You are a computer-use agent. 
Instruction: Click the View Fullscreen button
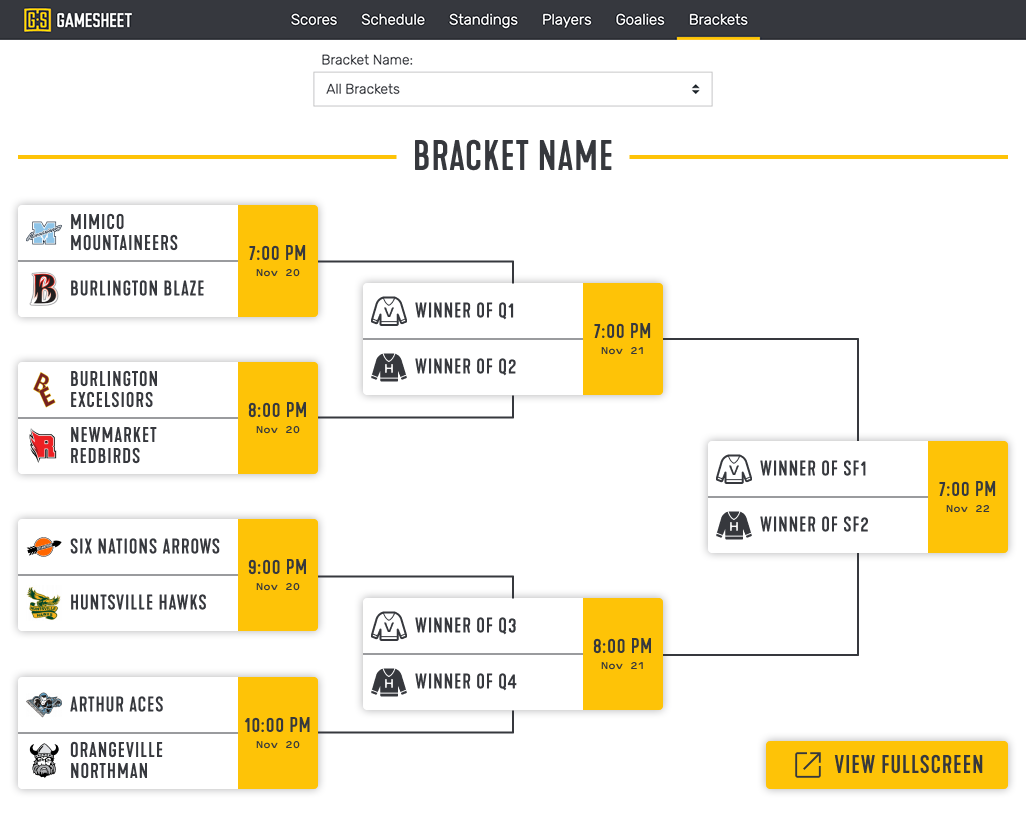(886, 764)
